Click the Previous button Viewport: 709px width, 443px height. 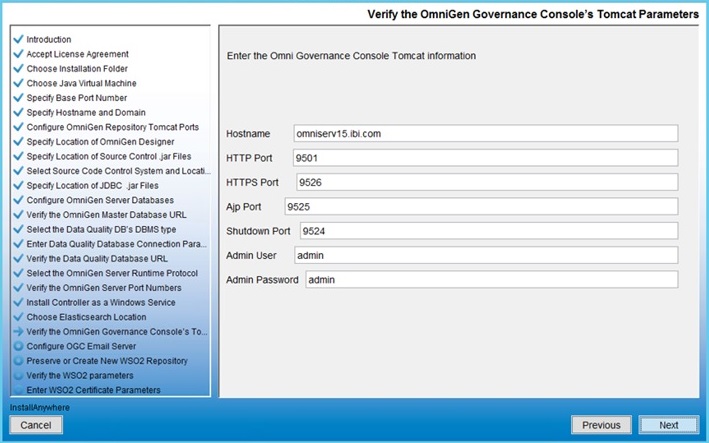601,425
